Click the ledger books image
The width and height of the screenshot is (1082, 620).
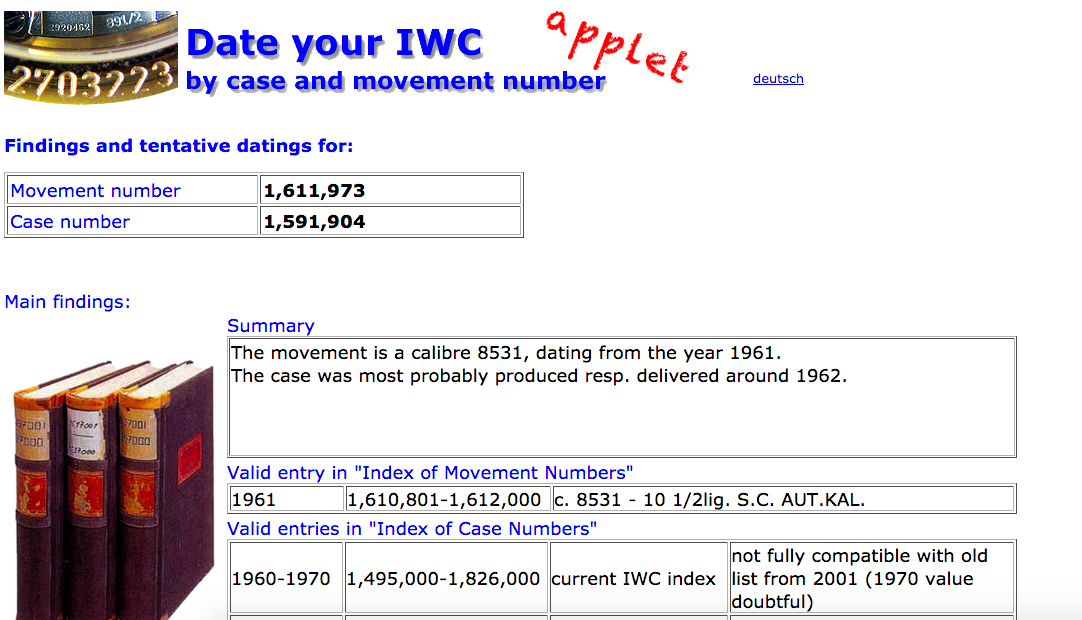pos(114,489)
